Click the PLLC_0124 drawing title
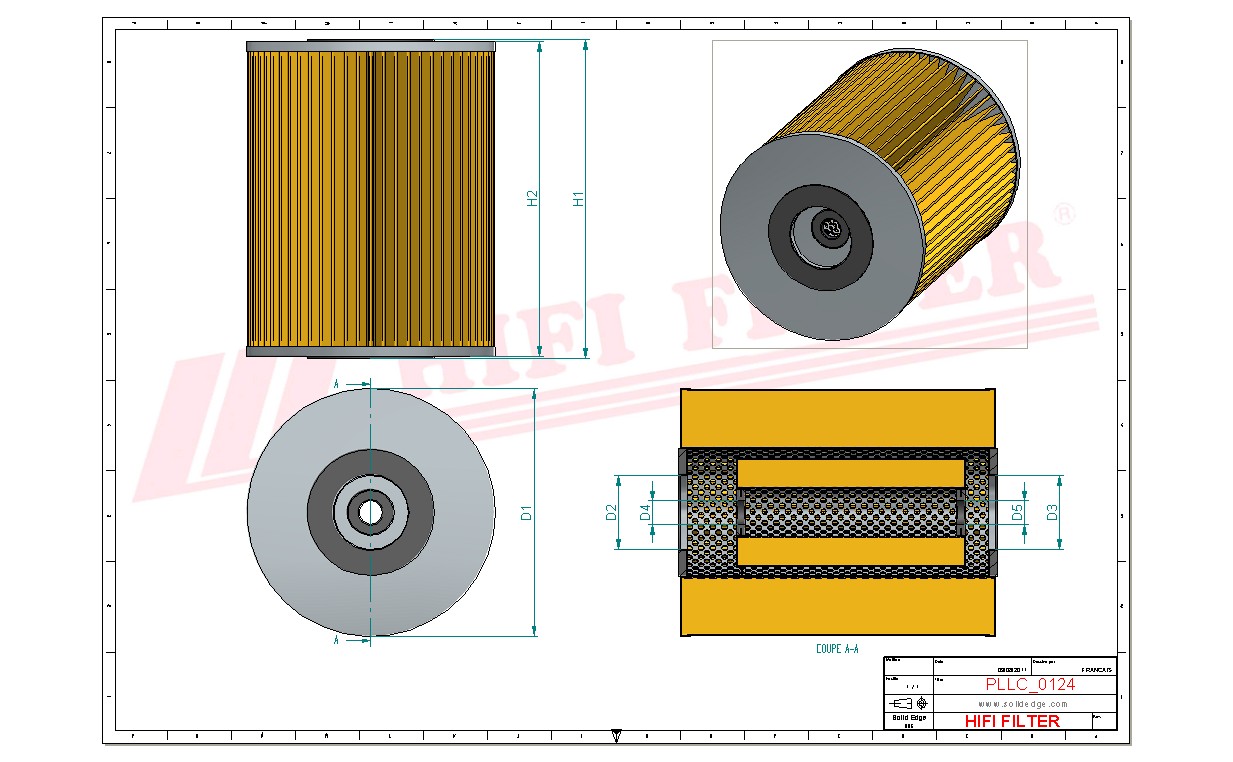1233x762 pixels. [1030, 685]
